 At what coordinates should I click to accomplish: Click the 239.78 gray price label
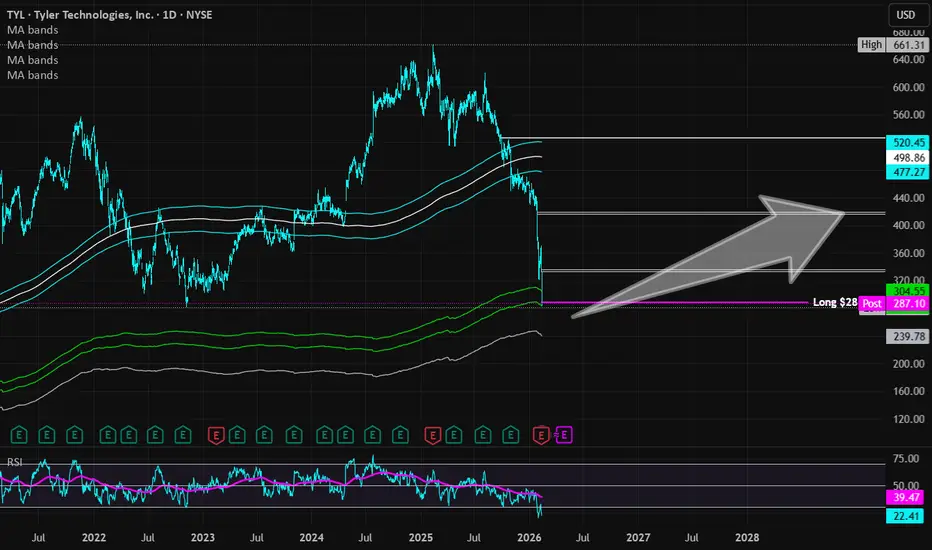pyautogui.click(x=908, y=337)
